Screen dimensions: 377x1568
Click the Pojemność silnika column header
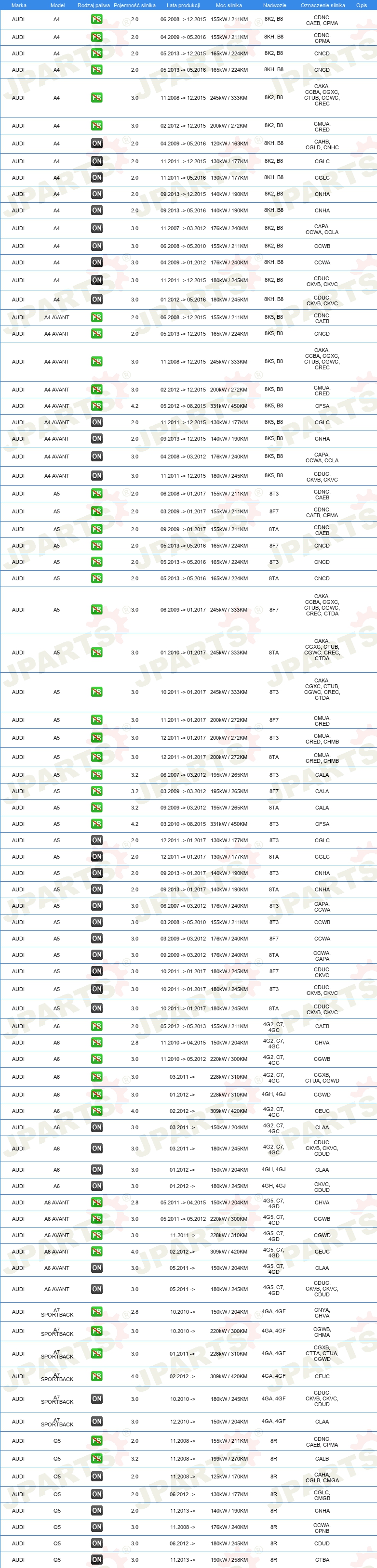coord(135,5)
